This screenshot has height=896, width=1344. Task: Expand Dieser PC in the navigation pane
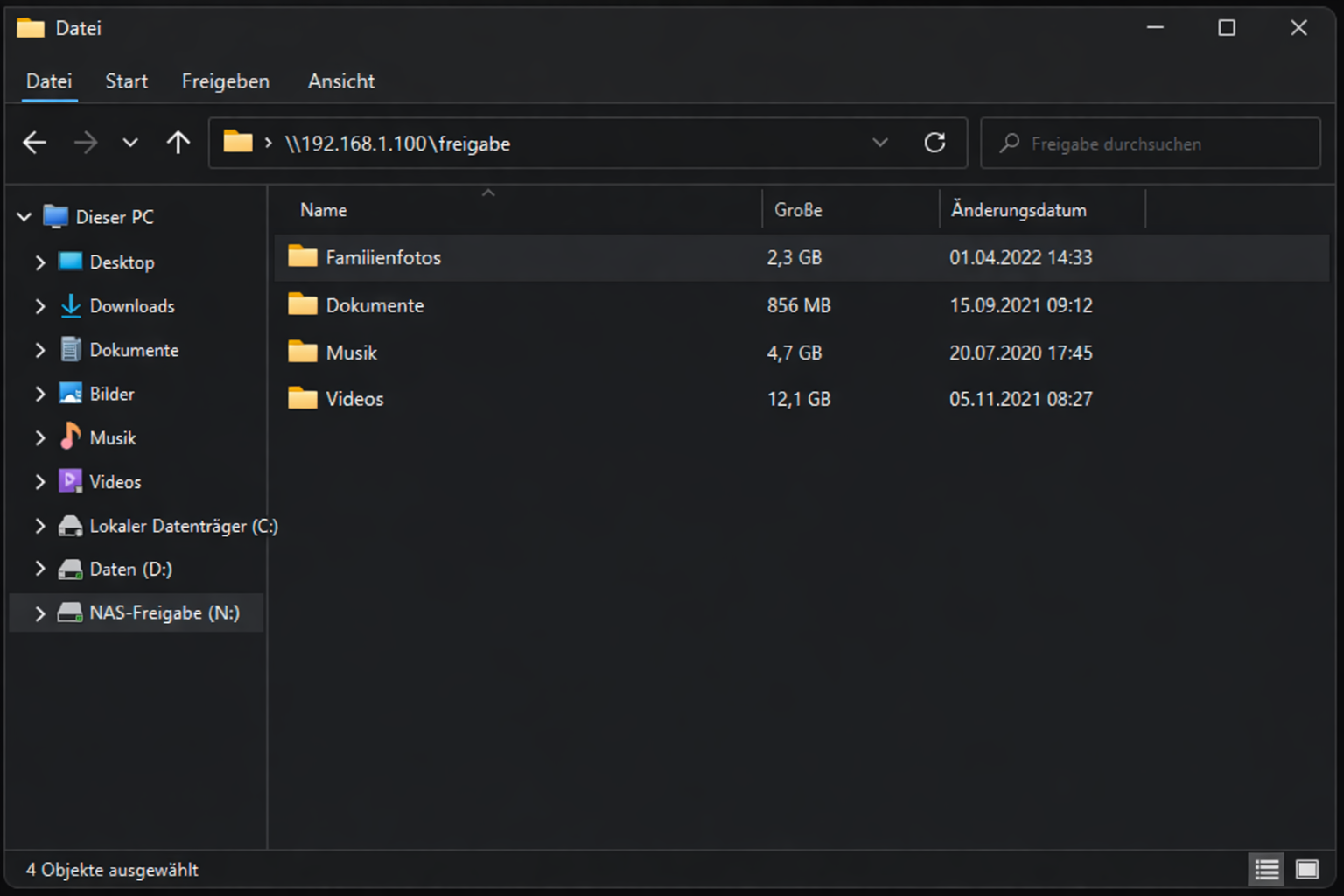coord(24,216)
